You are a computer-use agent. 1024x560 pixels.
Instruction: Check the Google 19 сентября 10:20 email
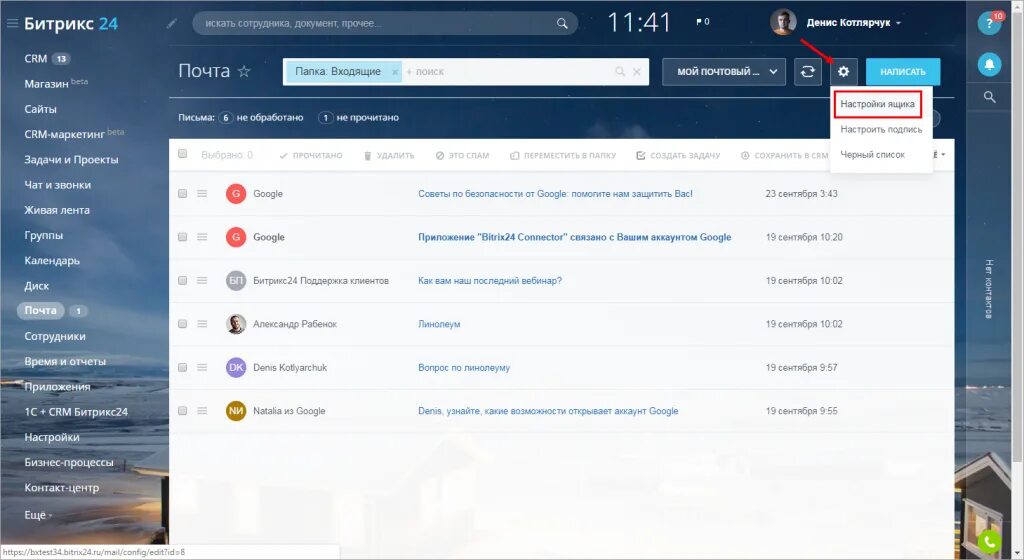182,237
